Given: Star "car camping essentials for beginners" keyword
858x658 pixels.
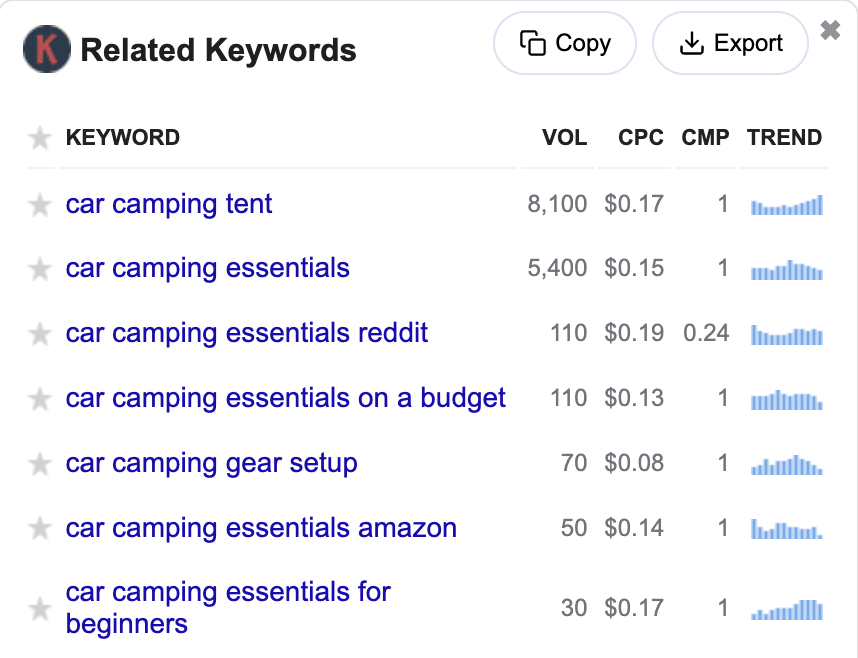Looking at the screenshot, I should [40, 608].
